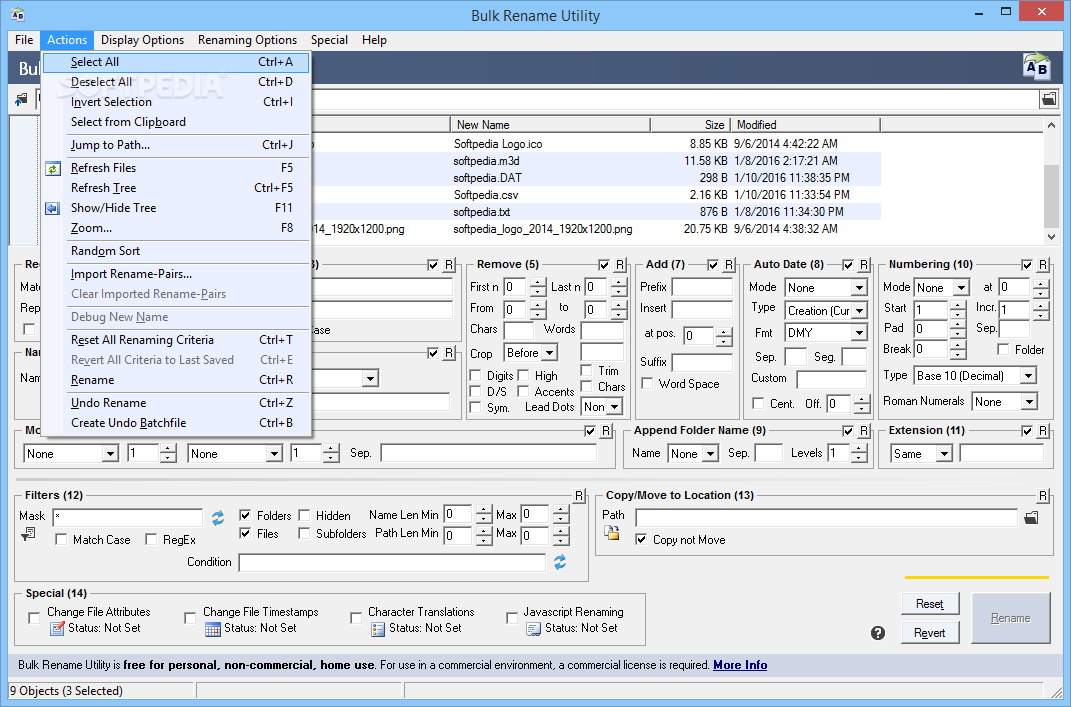Enable the Hidden filter checkbox
Viewport: 1071px width, 707px height.
[305, 515]
